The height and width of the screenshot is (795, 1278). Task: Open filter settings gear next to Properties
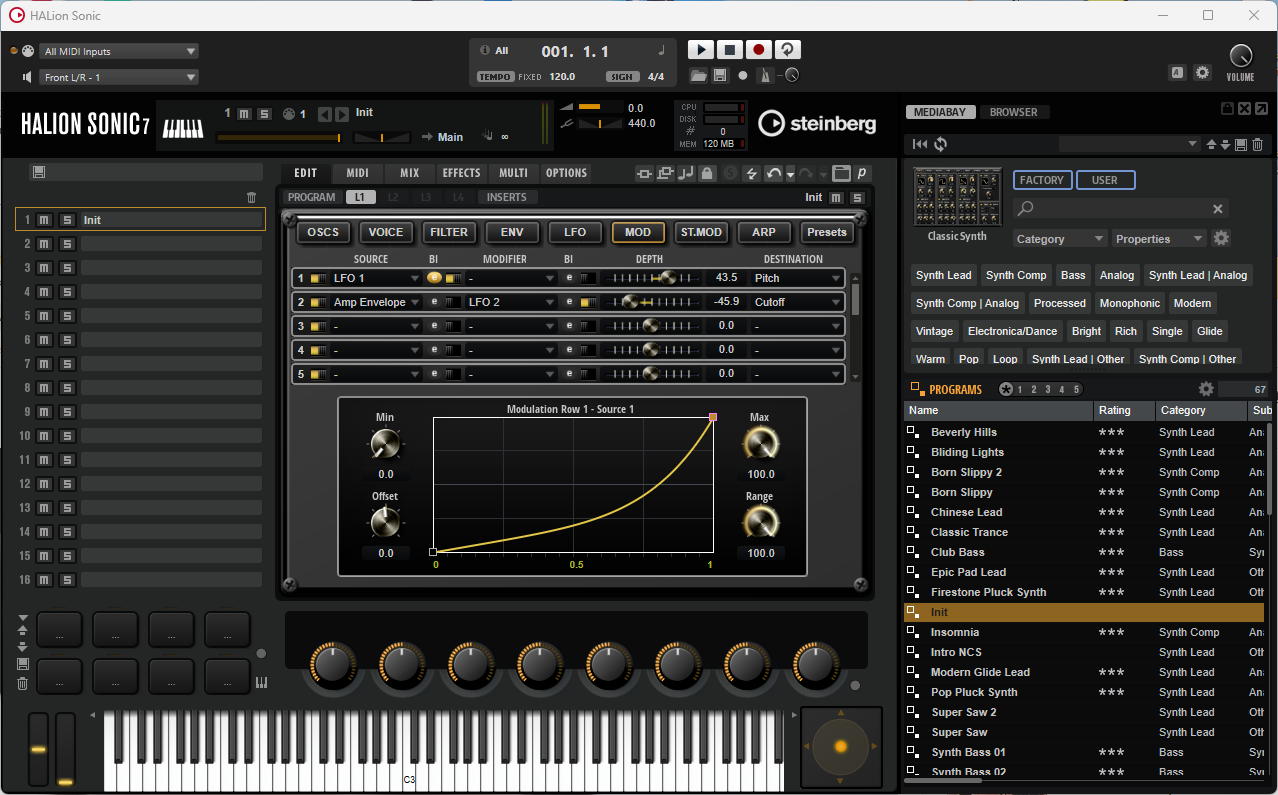1221,238
